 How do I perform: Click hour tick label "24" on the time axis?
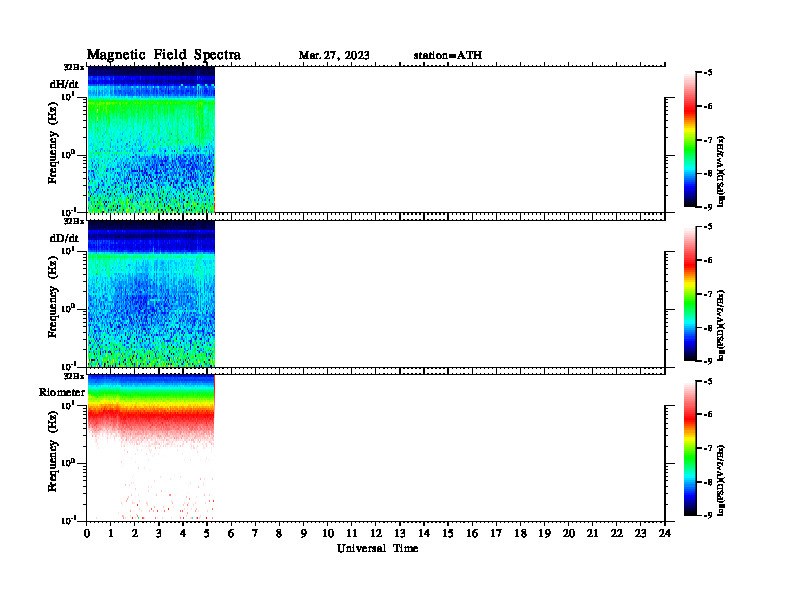(x=665, y=533)
